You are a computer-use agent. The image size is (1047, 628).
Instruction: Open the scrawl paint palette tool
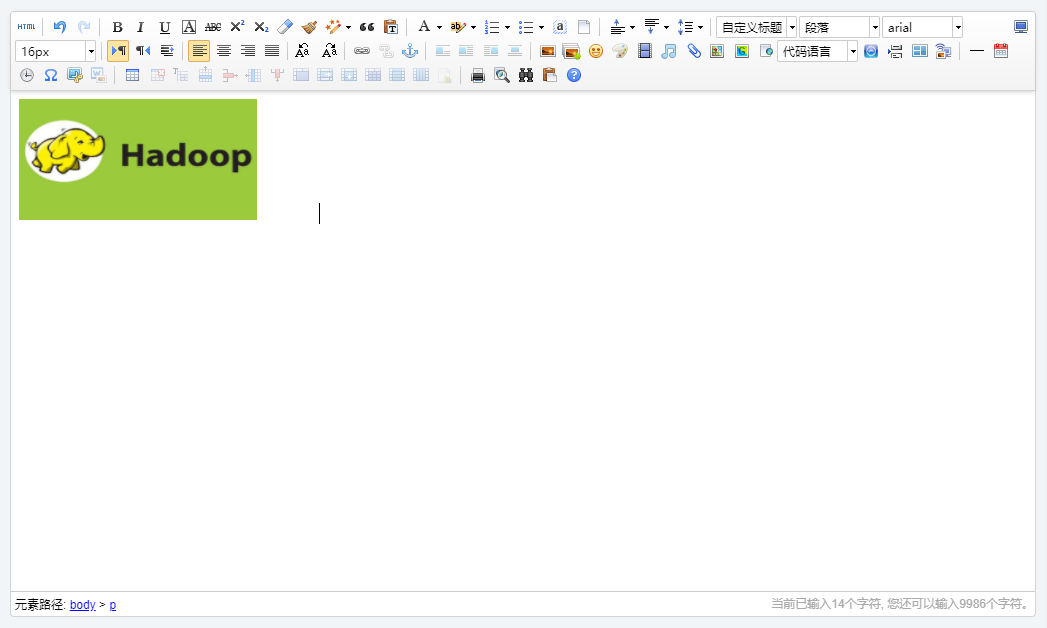pyautogui.click(x=620, y=51)
